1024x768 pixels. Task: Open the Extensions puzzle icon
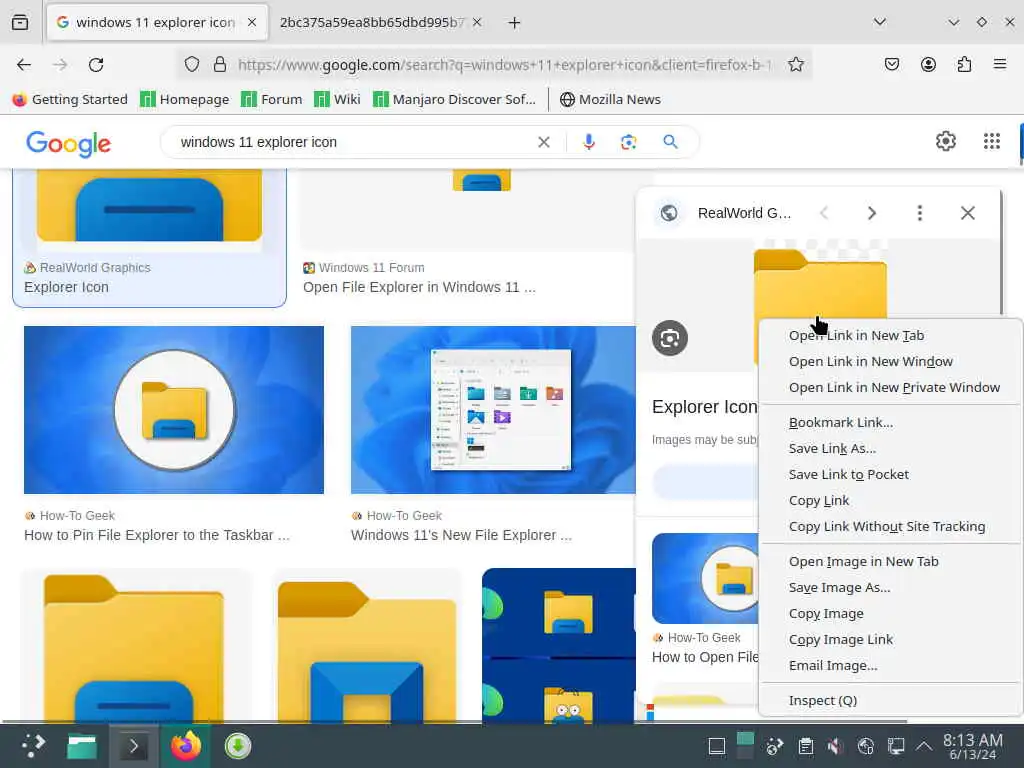[965, 65]
